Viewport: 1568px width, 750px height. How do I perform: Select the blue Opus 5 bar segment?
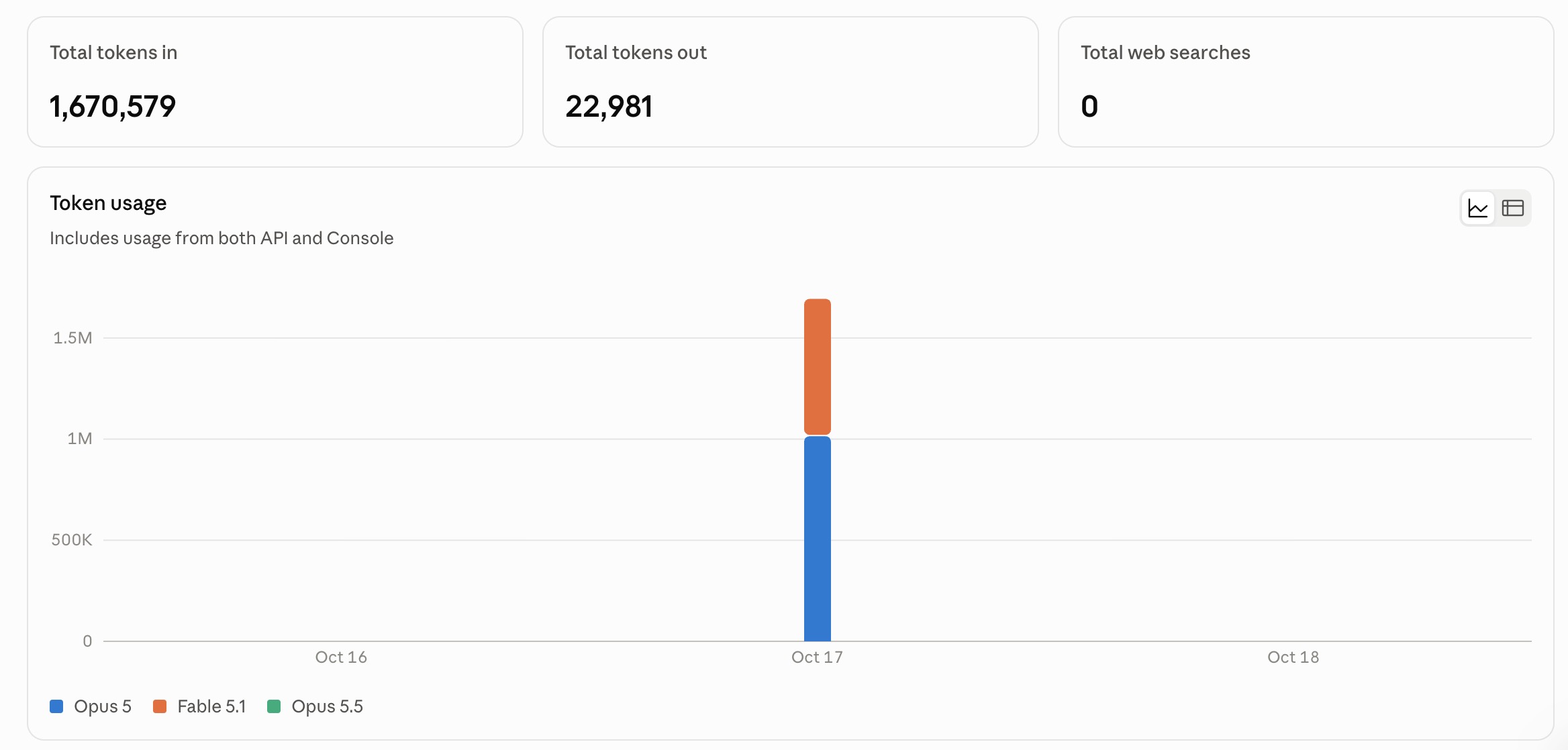click(x=818, y=539)
